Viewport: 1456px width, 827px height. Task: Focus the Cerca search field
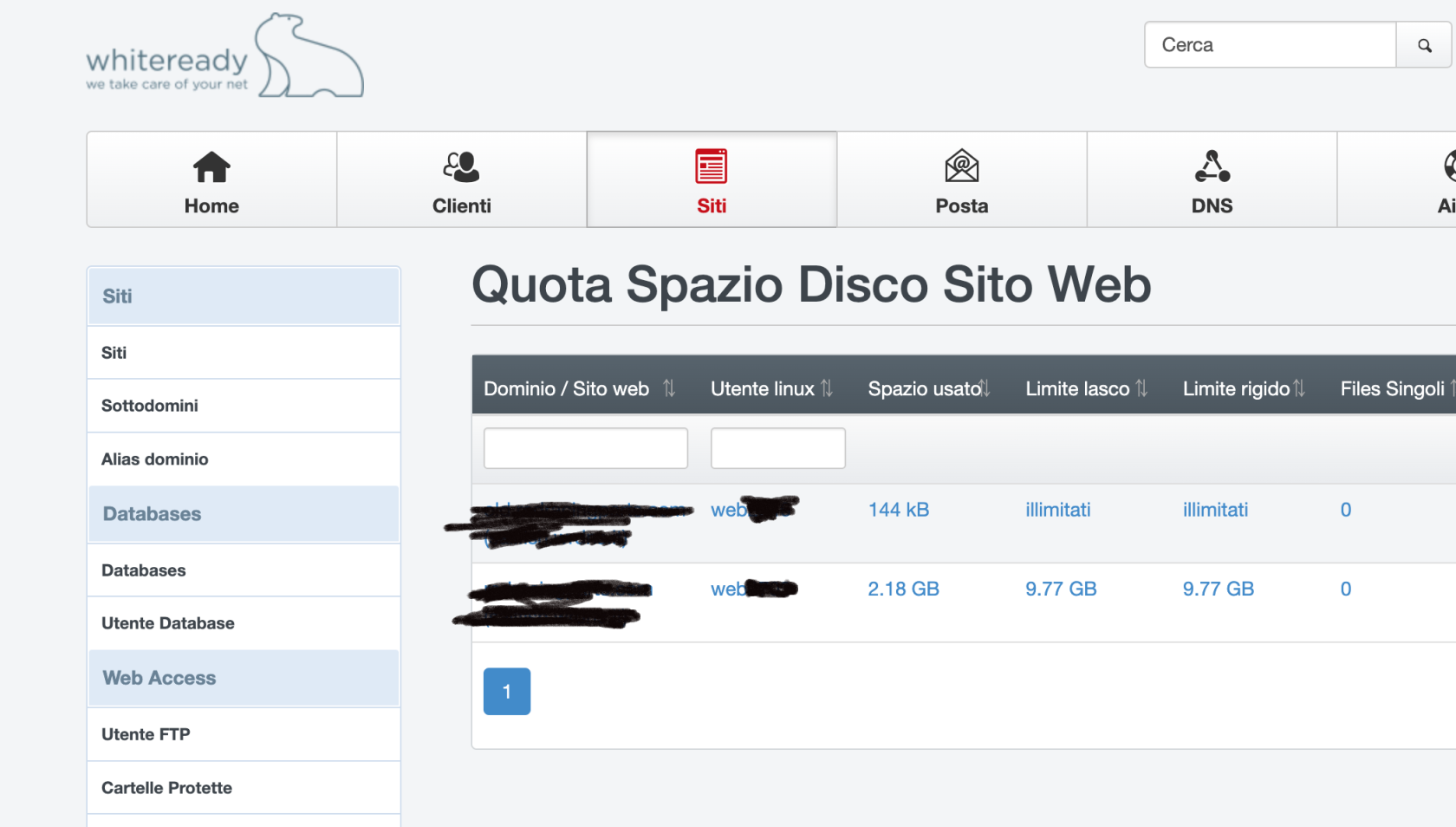pos(1271,45)
